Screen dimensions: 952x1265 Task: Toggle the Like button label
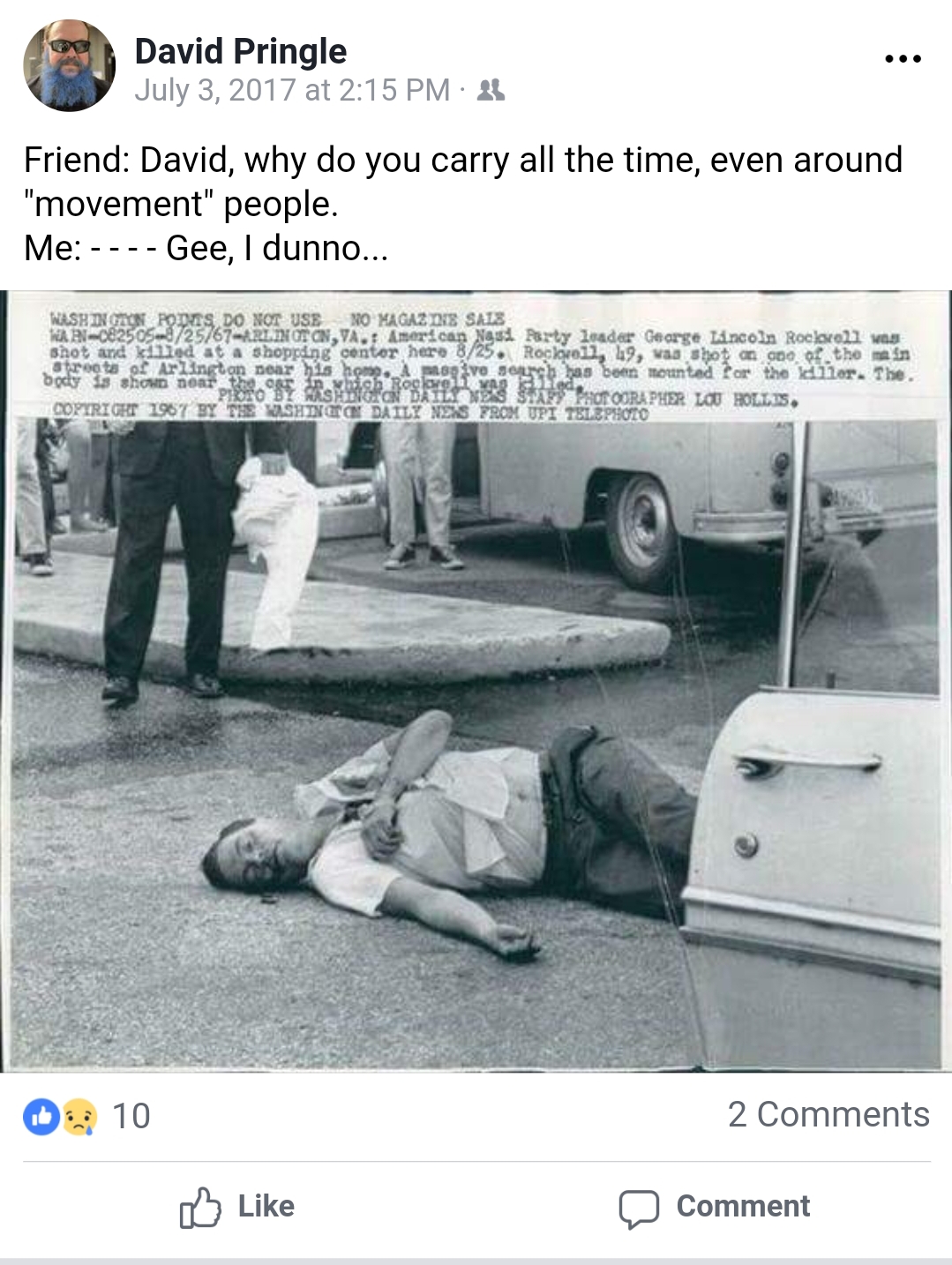point(266,1206)
